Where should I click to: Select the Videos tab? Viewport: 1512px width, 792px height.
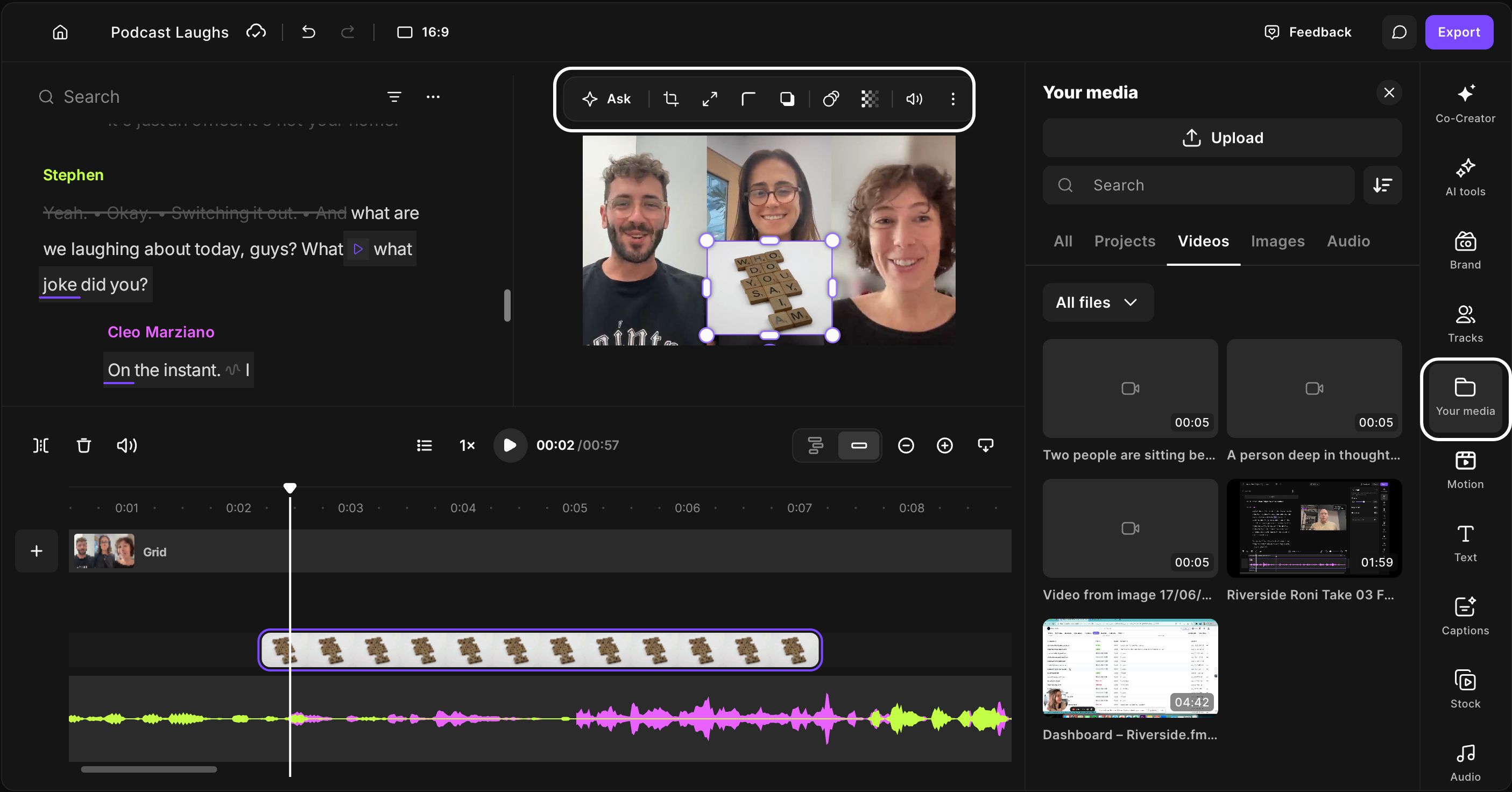(1203, 241)
